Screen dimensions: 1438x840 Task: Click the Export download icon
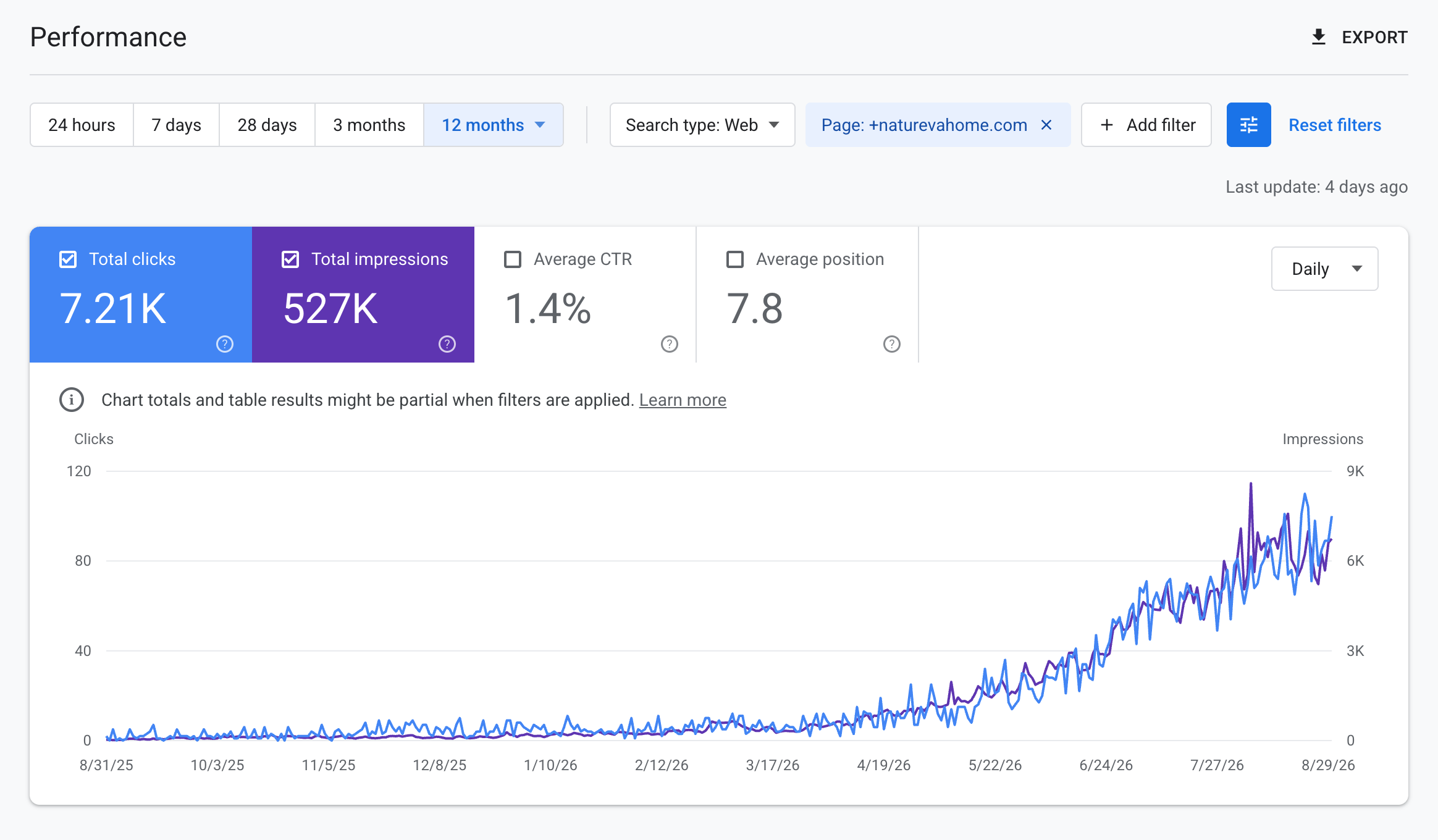1318,37
